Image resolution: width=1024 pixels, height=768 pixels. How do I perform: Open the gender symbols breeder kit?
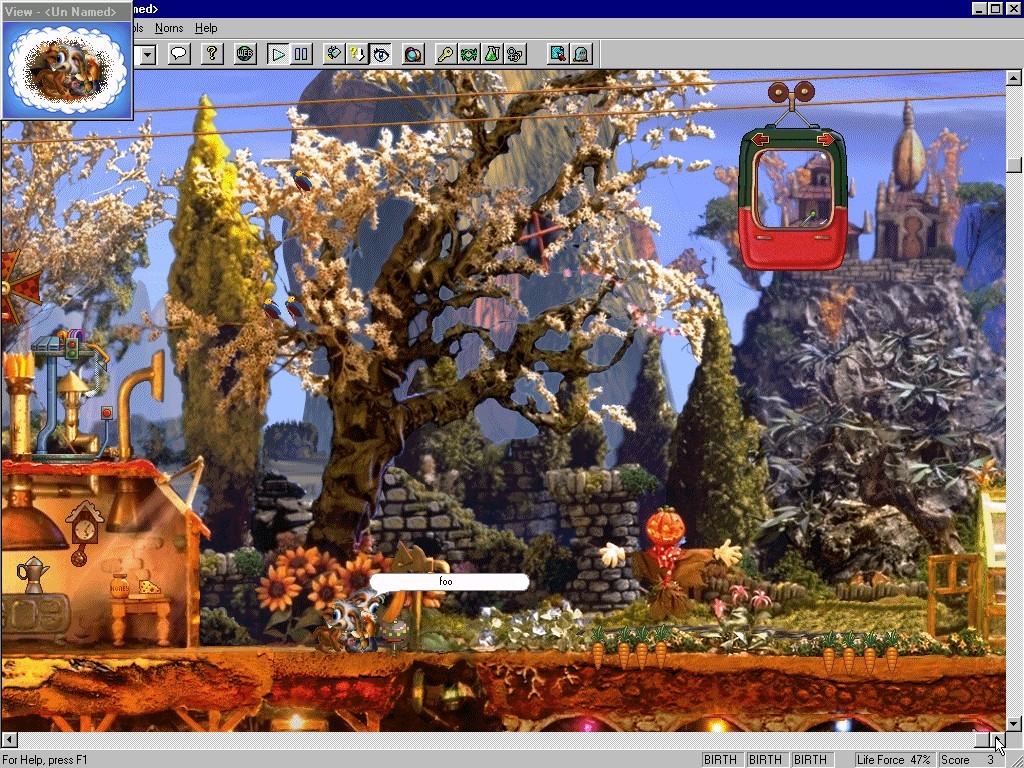(x=515, y=54)
